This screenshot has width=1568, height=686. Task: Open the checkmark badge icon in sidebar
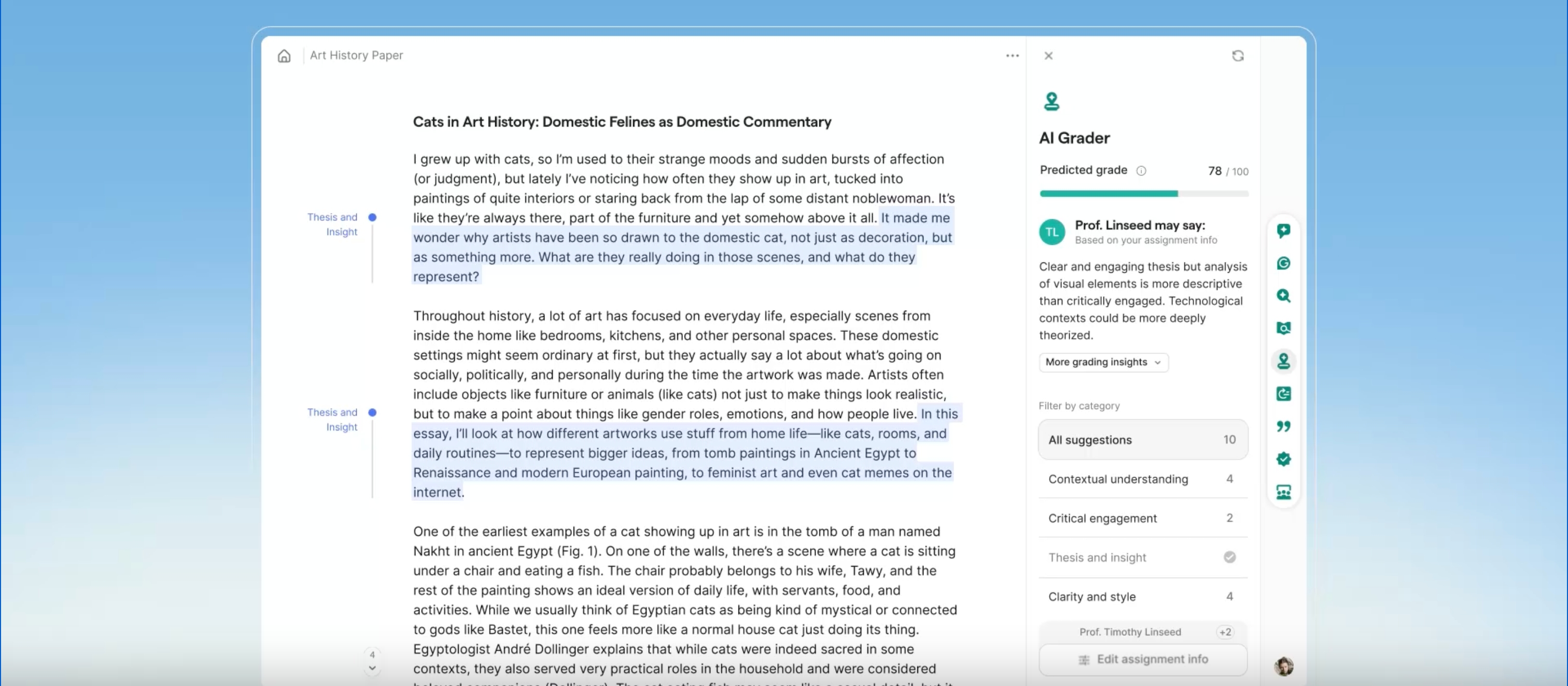[1283, 459]
